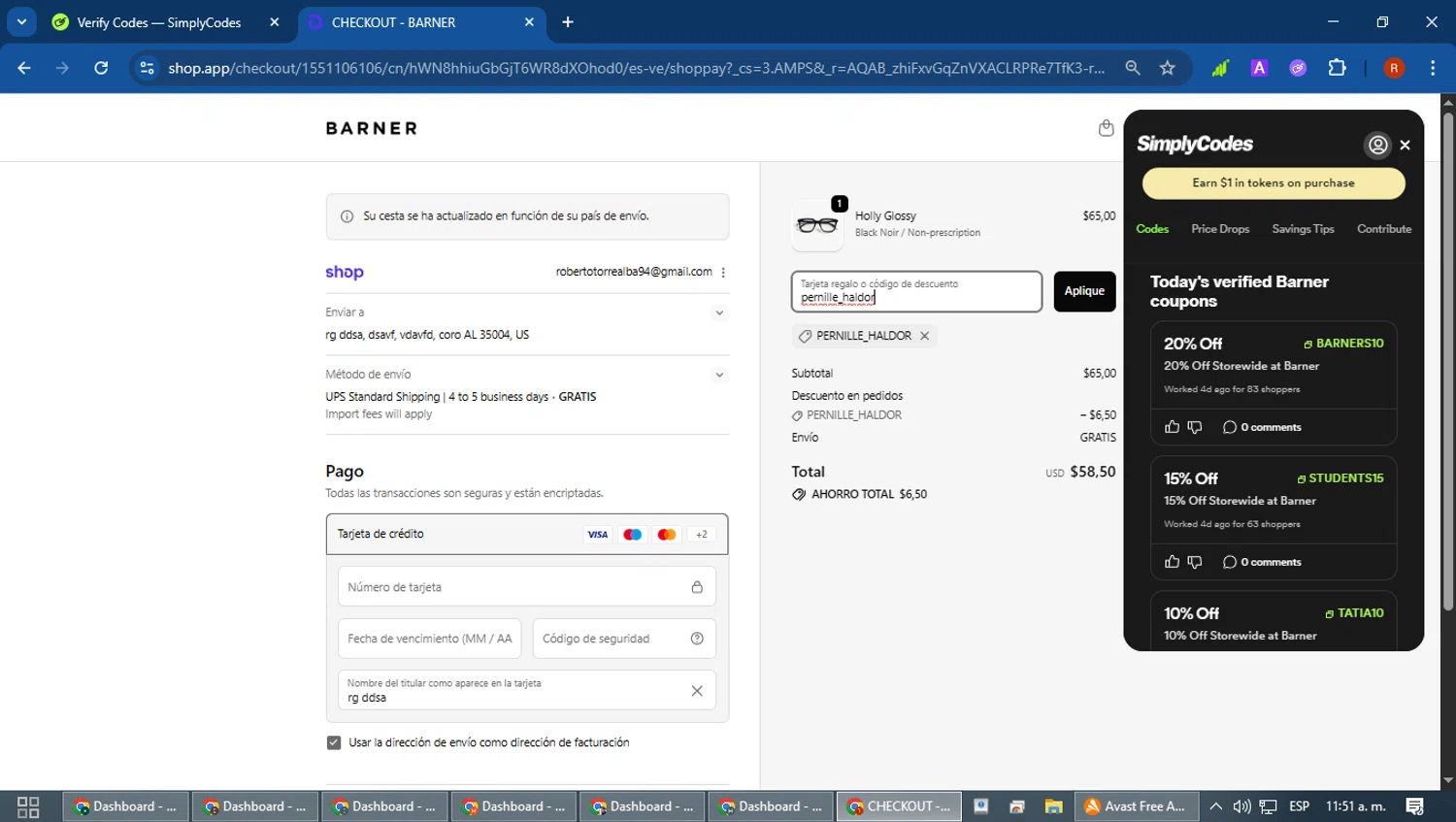Toggle use shipping address as billing checkbox
Viewport: 1456px width, 822px height.
[x=334, y=742]
